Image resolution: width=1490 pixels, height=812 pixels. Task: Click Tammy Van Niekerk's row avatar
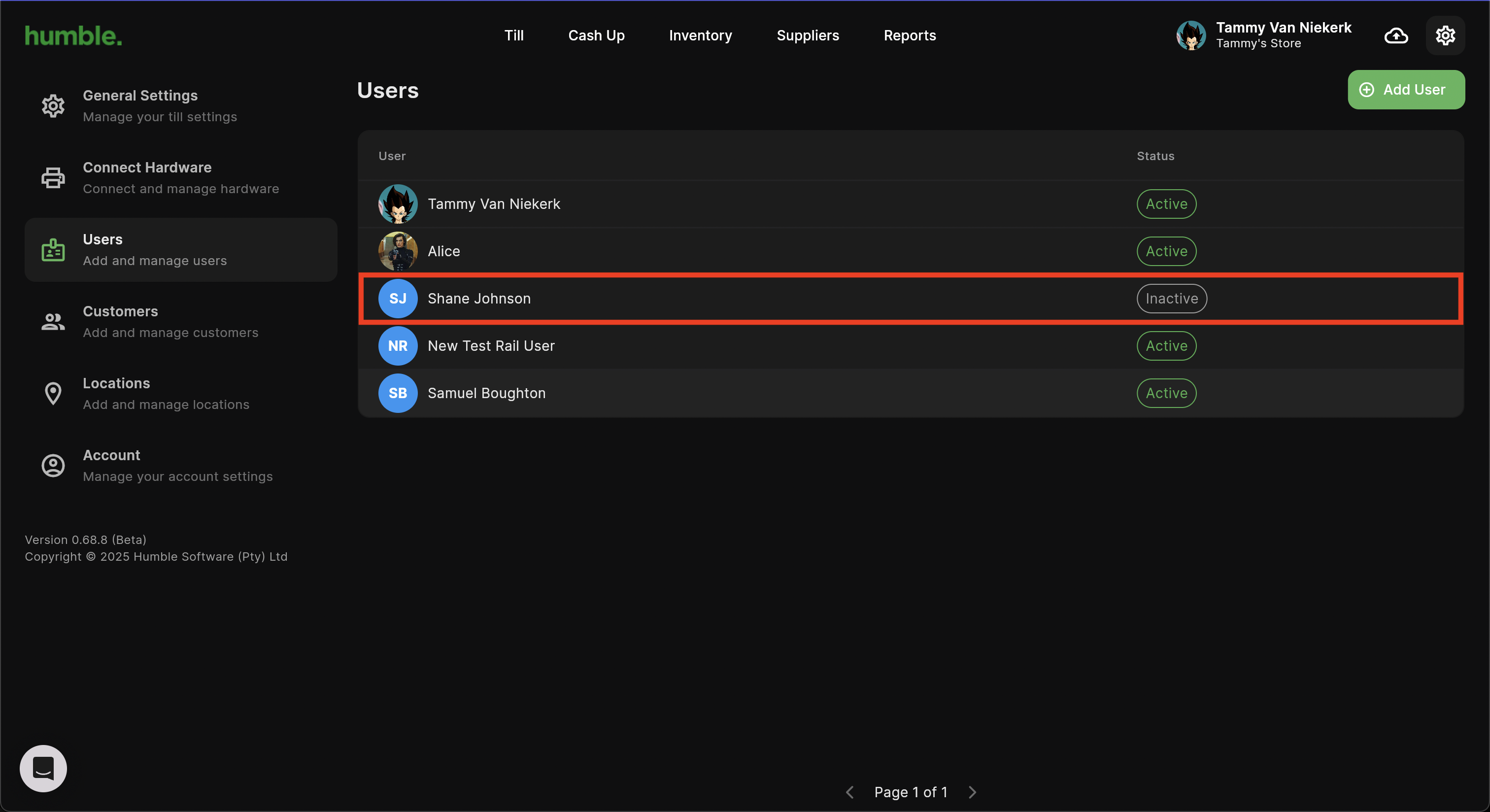(398, 204)
